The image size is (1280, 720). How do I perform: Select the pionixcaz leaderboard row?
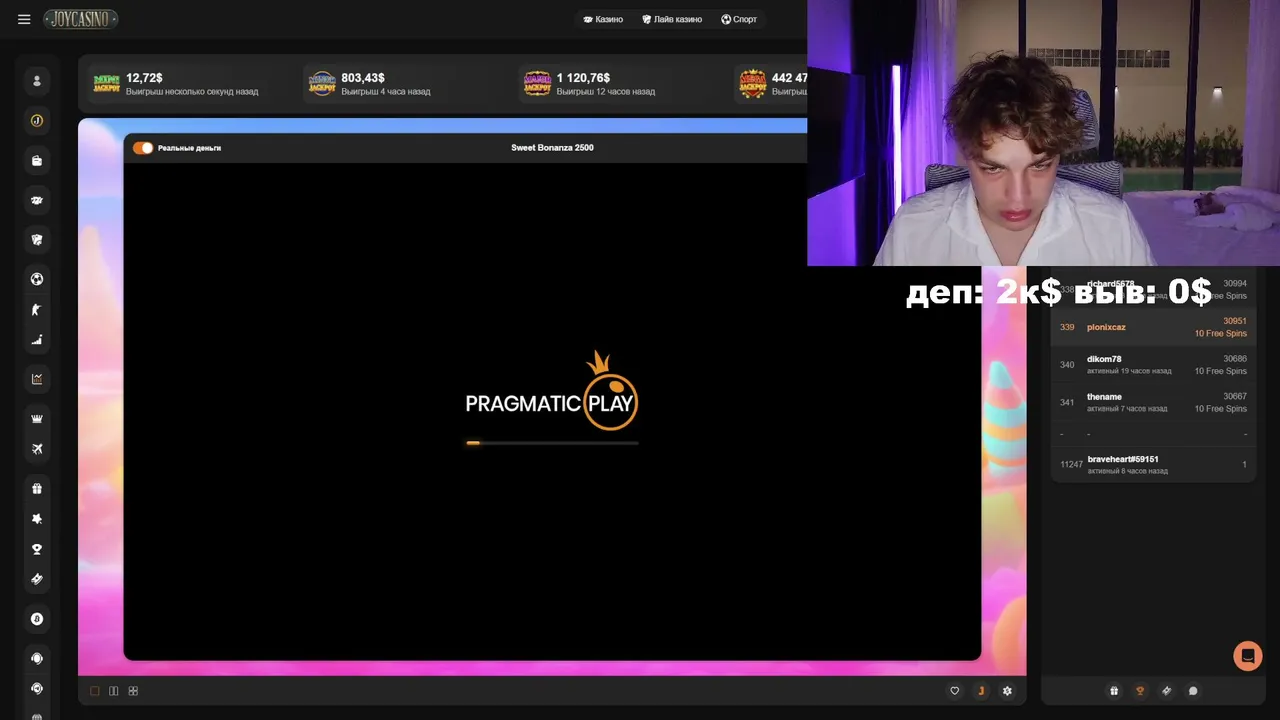pos(1153,327)
